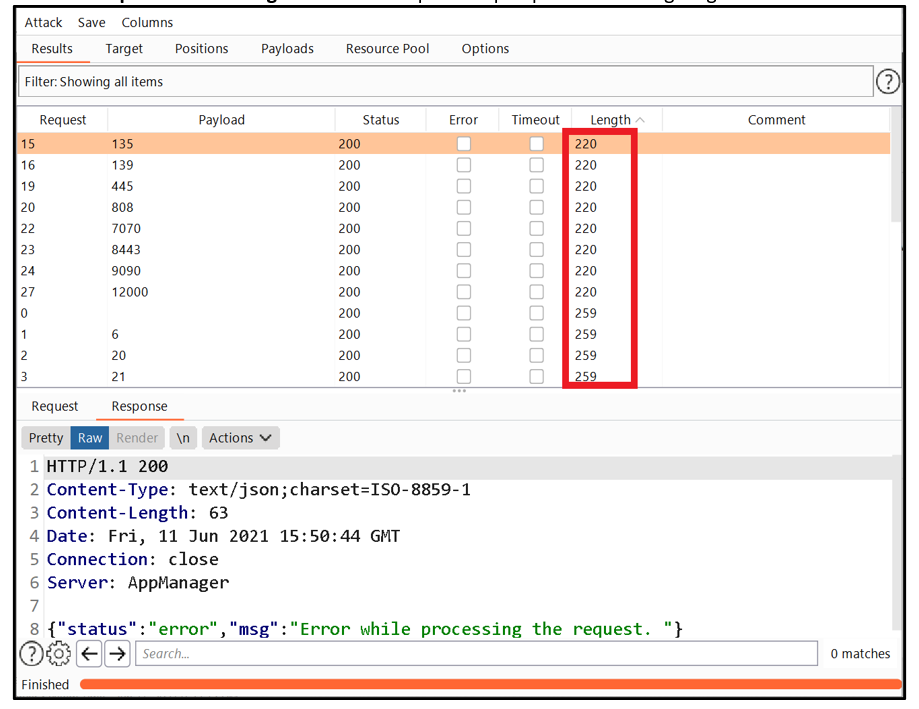The width and height of the screenshot is (919, 709).
Task: Toggle Timeout checkbox for payload 135 row
Action: (536, 144)
